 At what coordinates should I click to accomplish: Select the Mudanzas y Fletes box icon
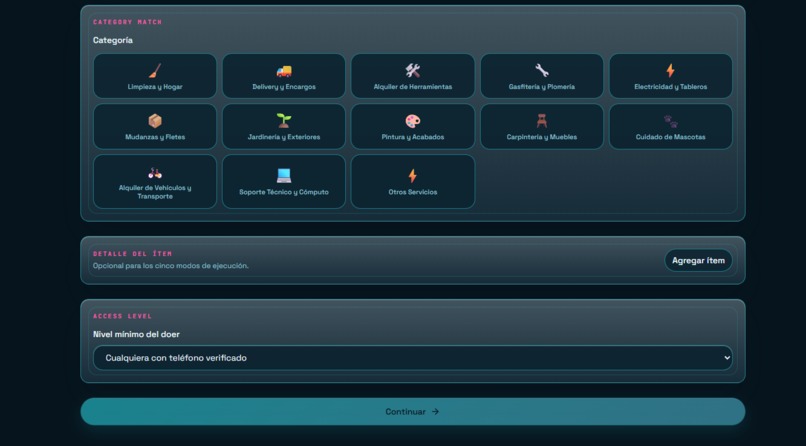[155, 121]
